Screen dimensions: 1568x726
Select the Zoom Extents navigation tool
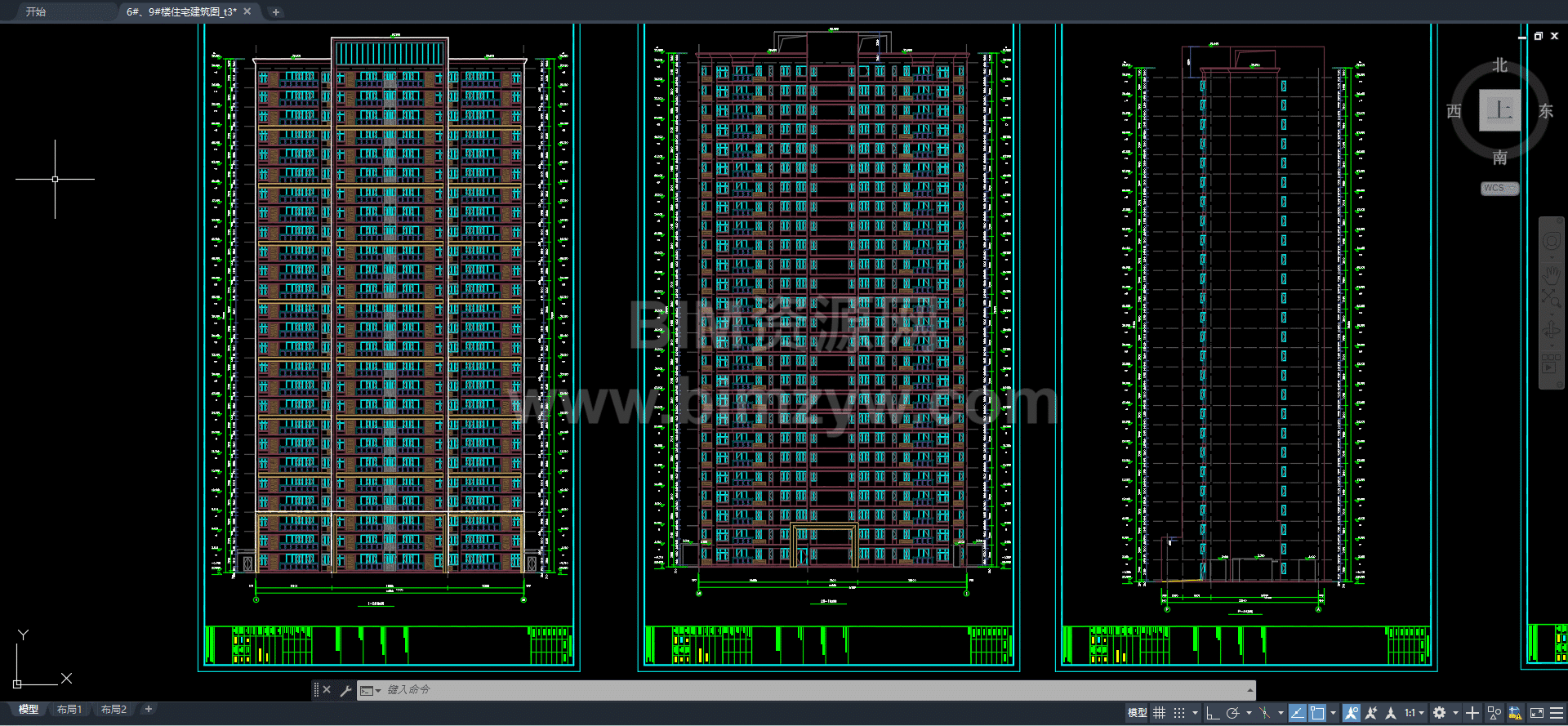point(1551,298)
